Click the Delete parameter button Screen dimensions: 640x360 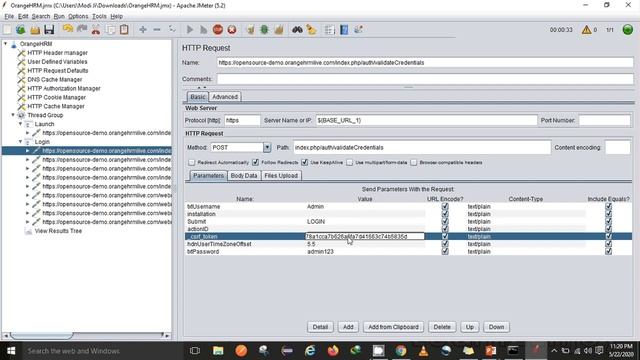tap(442, 327)
